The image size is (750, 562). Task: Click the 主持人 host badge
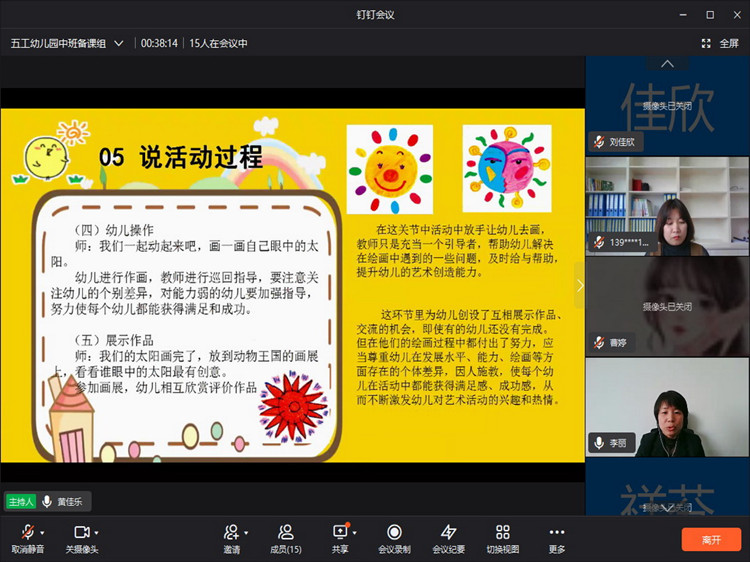click(21, 502)
